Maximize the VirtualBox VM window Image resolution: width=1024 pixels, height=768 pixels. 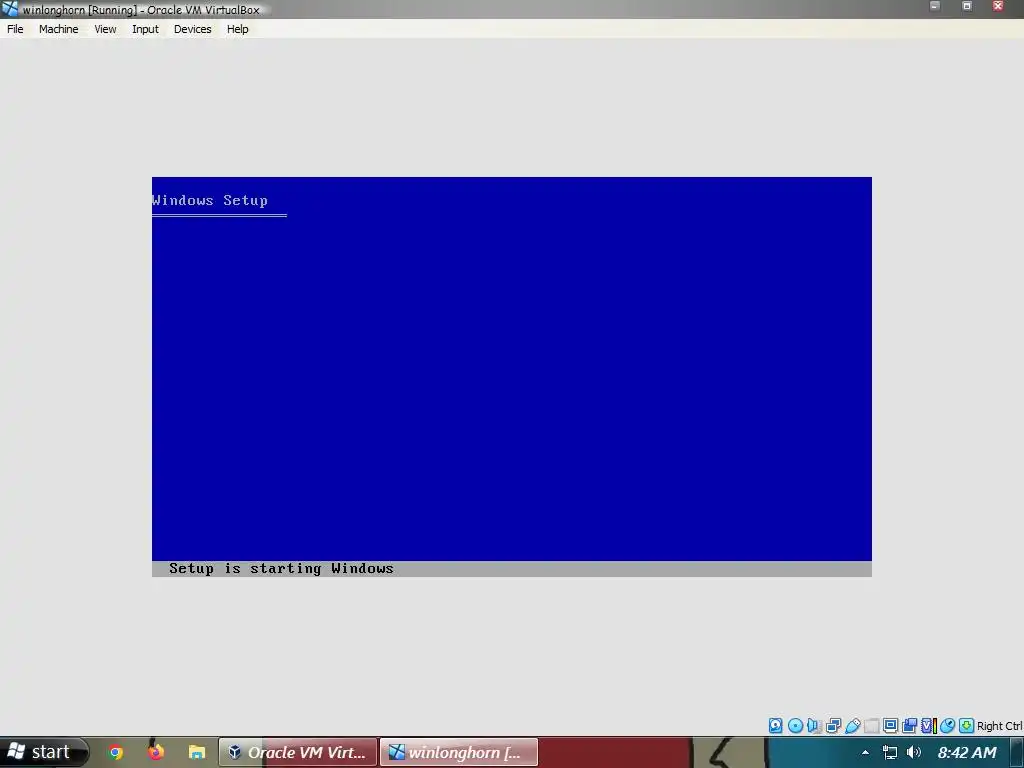[967, 7]
